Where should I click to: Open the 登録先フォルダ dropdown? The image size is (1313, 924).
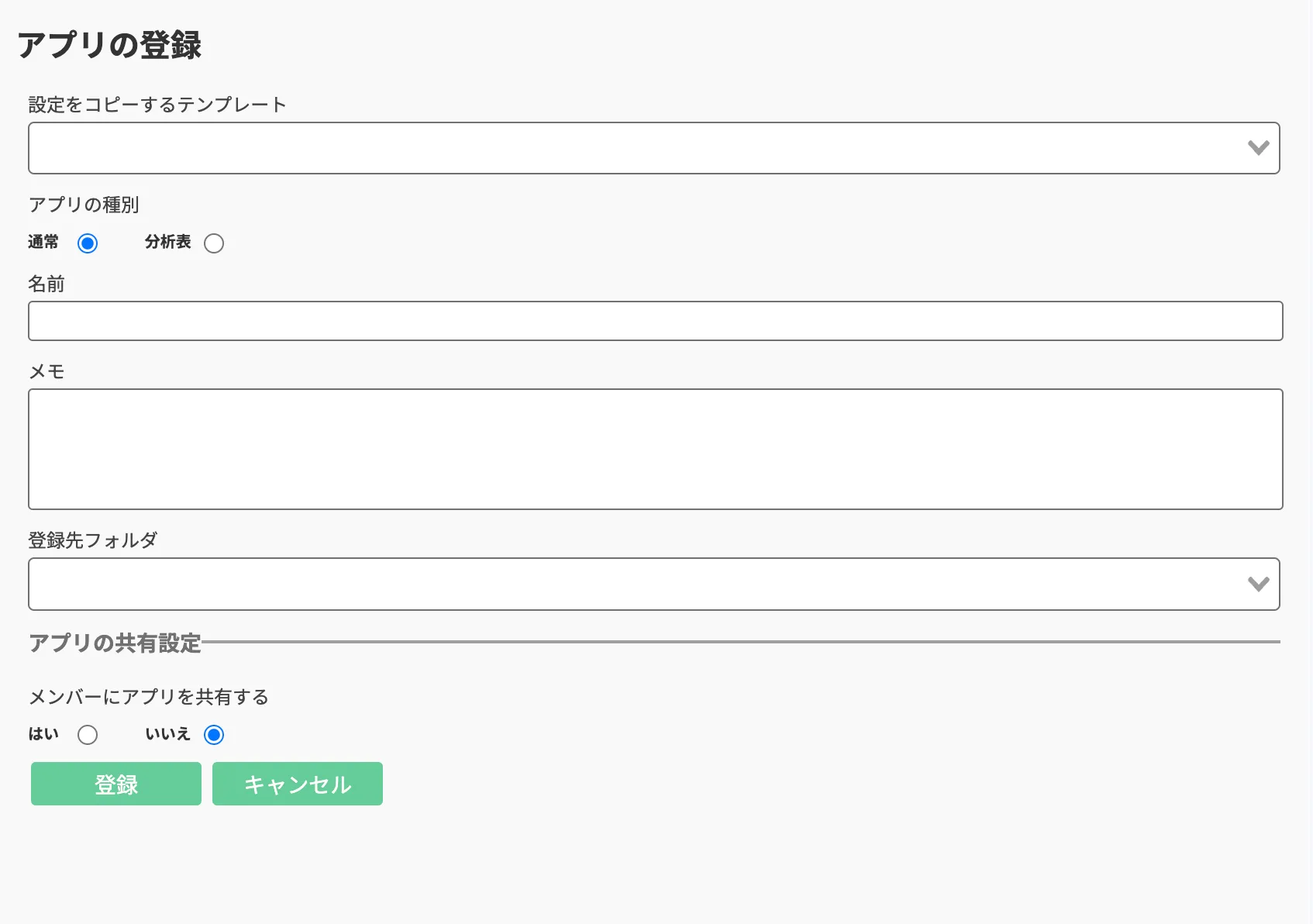pyautogui.click(x=653, y=584)
